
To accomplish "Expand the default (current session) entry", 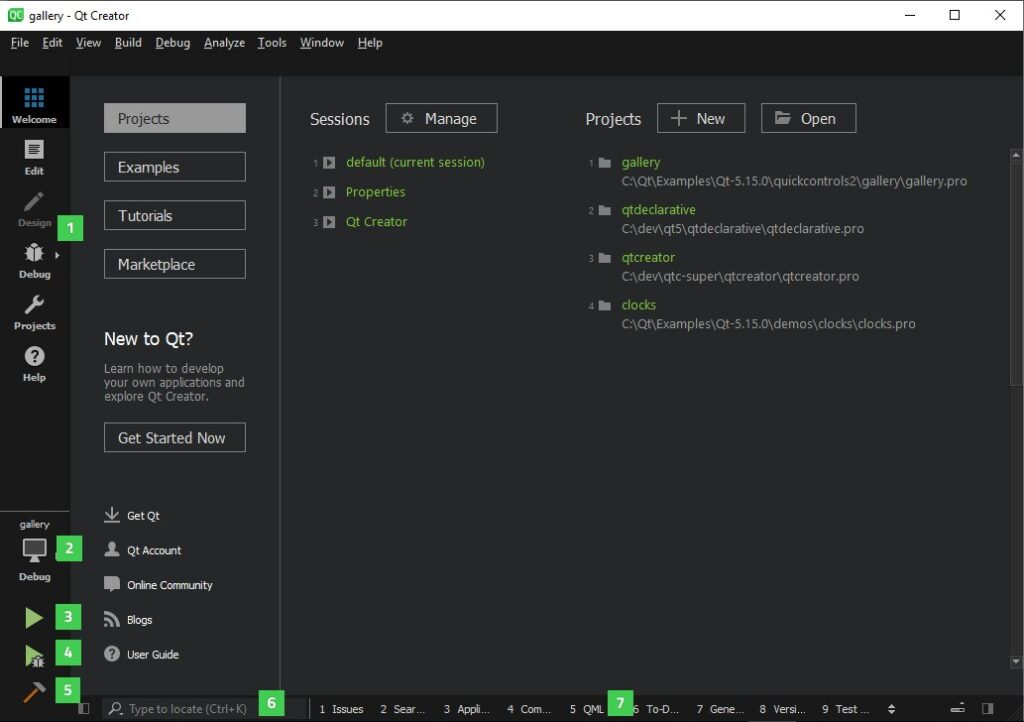I will click(330, 161).
